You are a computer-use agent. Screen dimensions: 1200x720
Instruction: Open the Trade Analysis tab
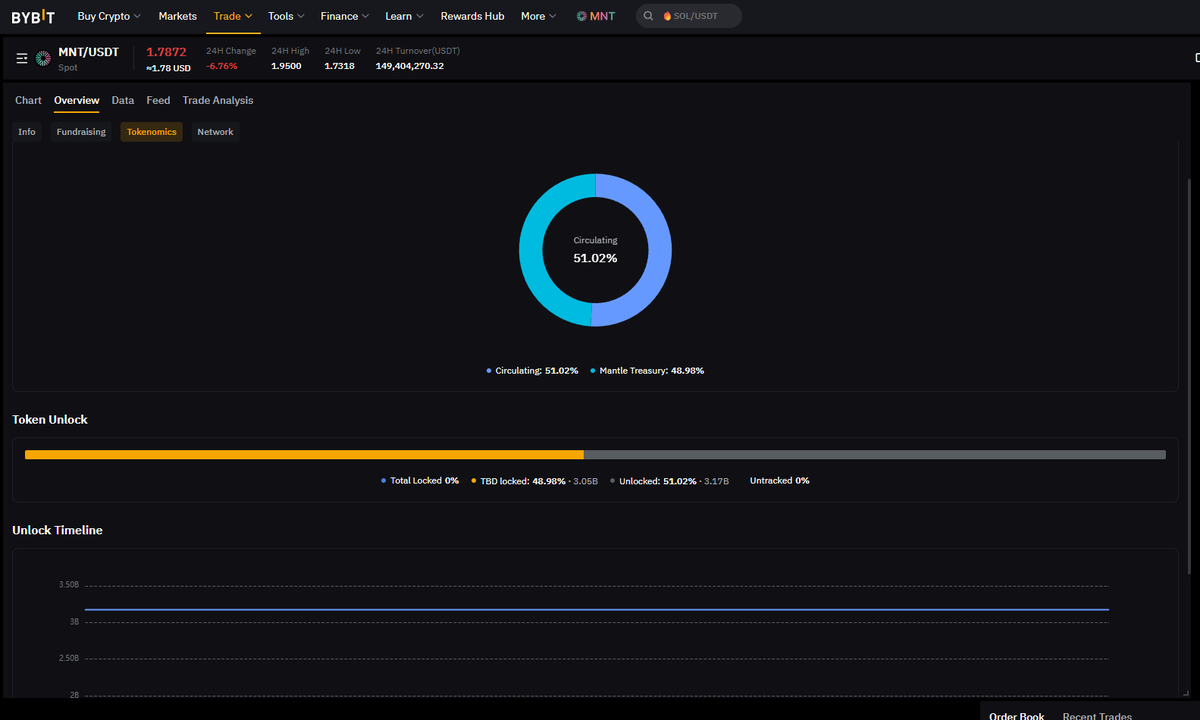point(218,100)
